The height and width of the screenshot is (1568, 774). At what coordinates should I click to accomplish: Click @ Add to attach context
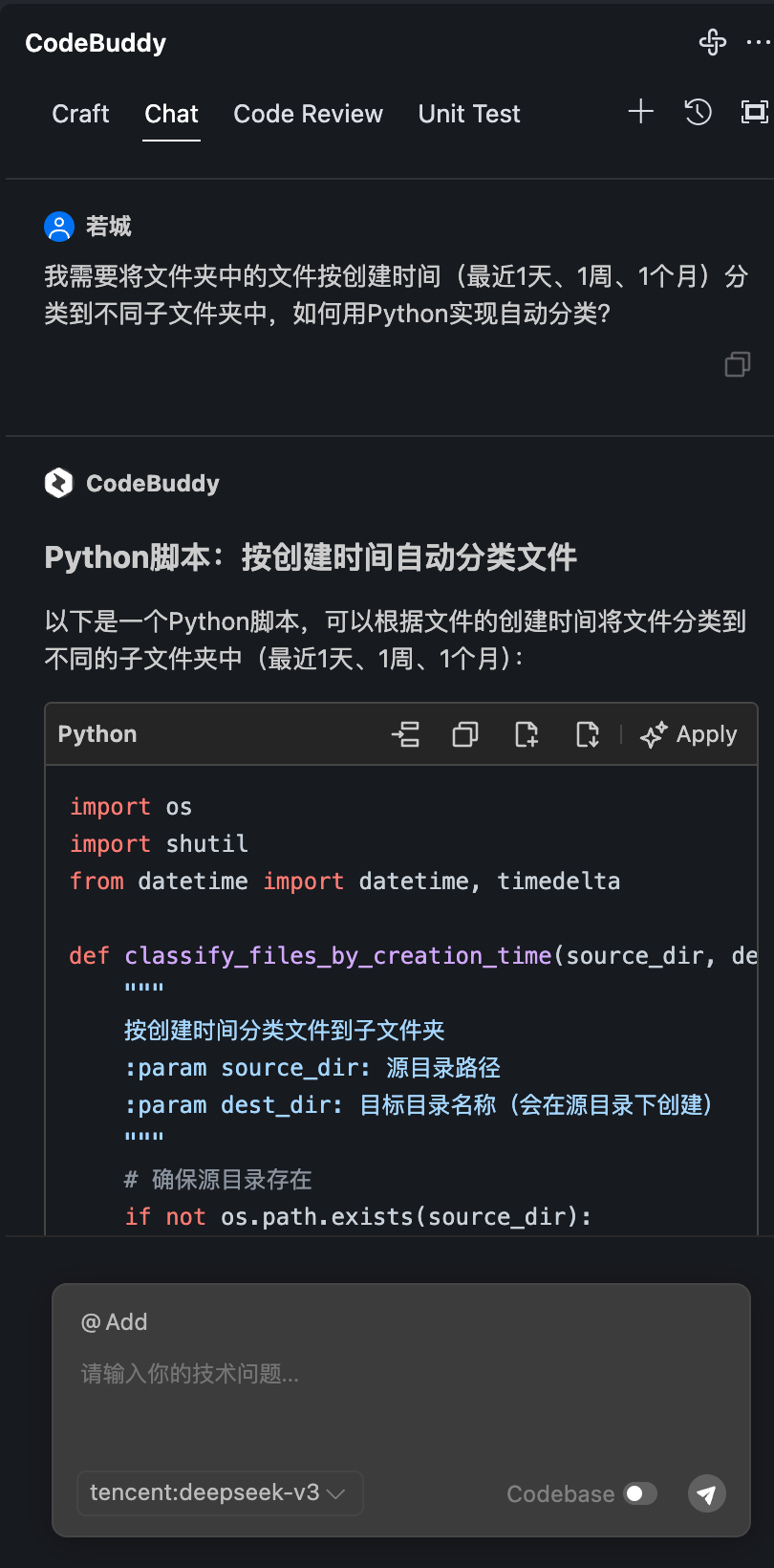click(x=114, y=1322)
